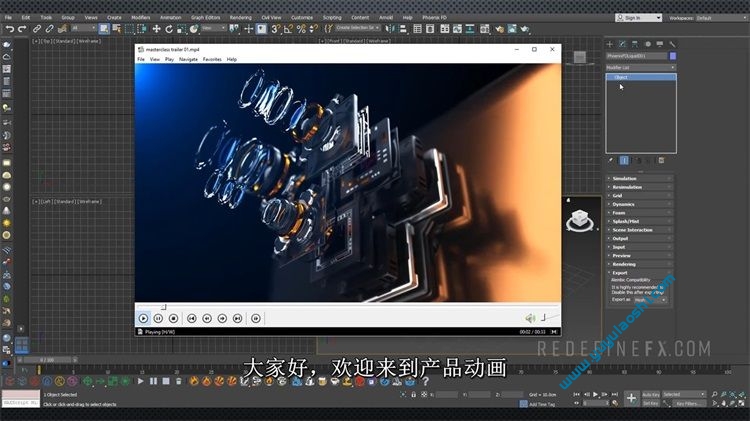
Task: Click the Undo arrow in main toolbar
Action: click(9, 29)
